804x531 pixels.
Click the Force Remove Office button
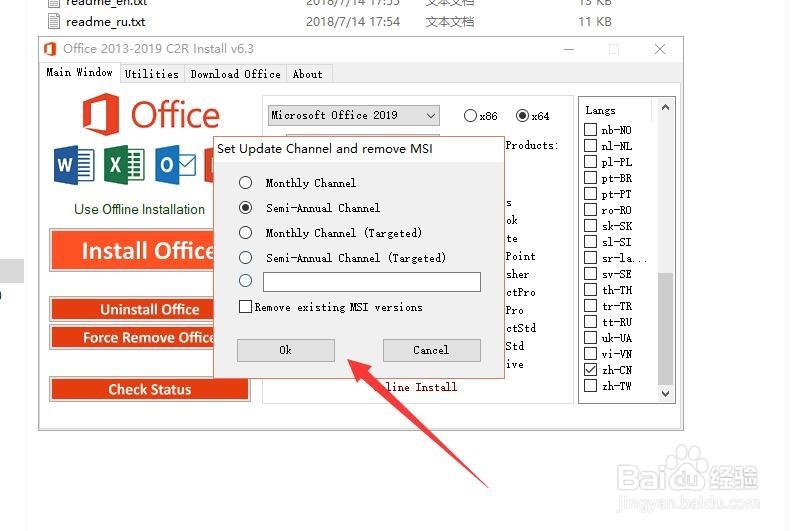click(x=132, y=337)
